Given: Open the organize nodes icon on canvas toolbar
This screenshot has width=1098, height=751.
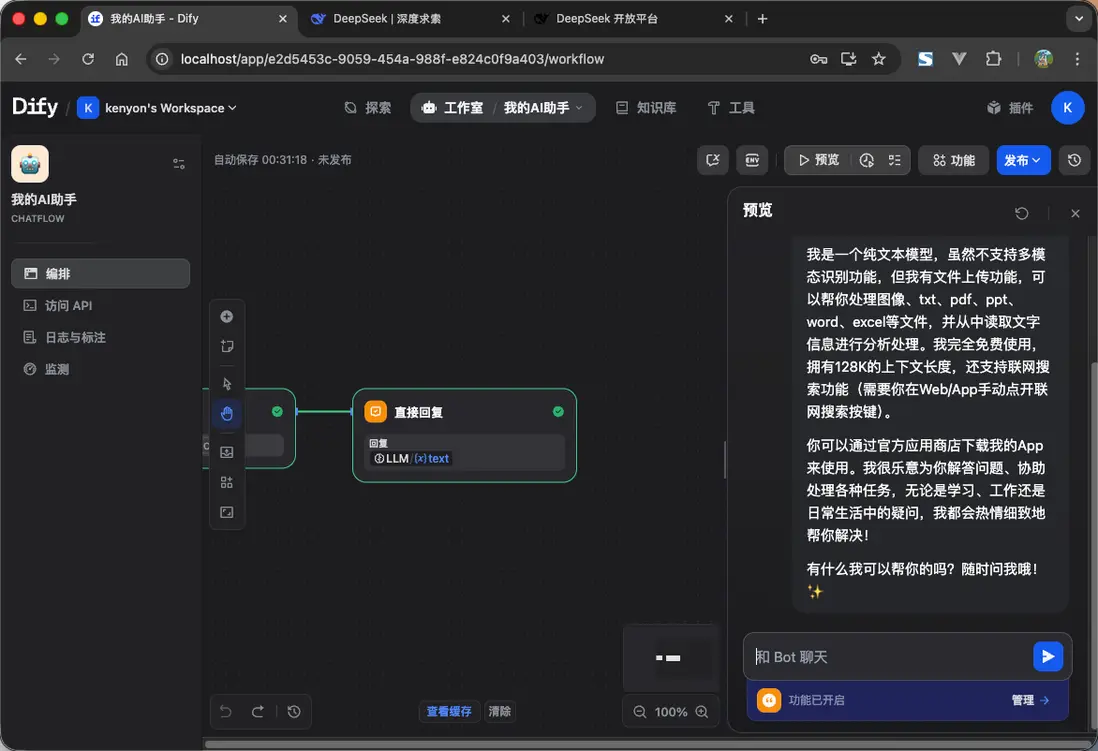Looking at the screenshot, I should tap(227, 481).
